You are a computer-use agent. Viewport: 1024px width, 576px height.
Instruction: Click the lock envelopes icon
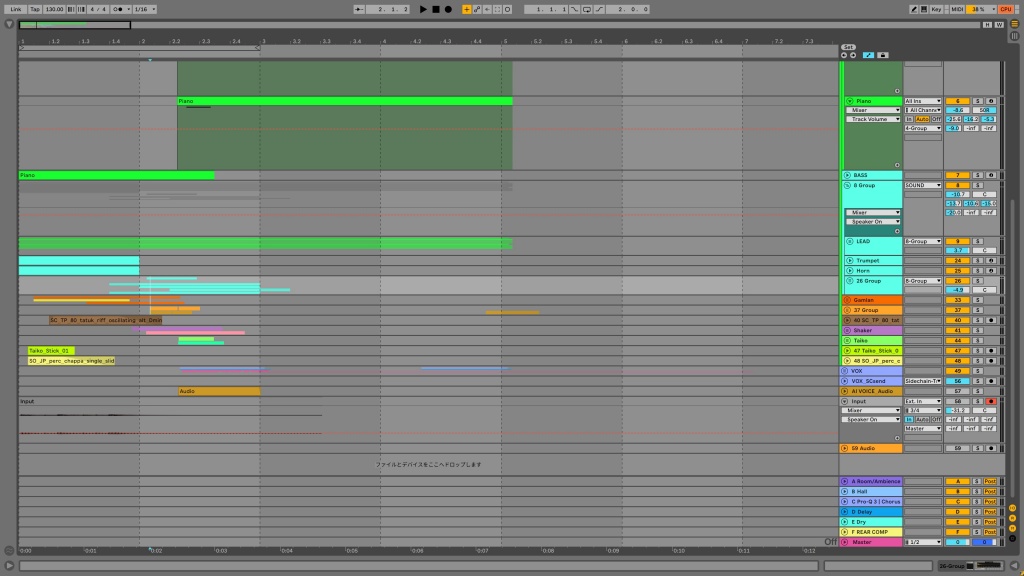882,55
